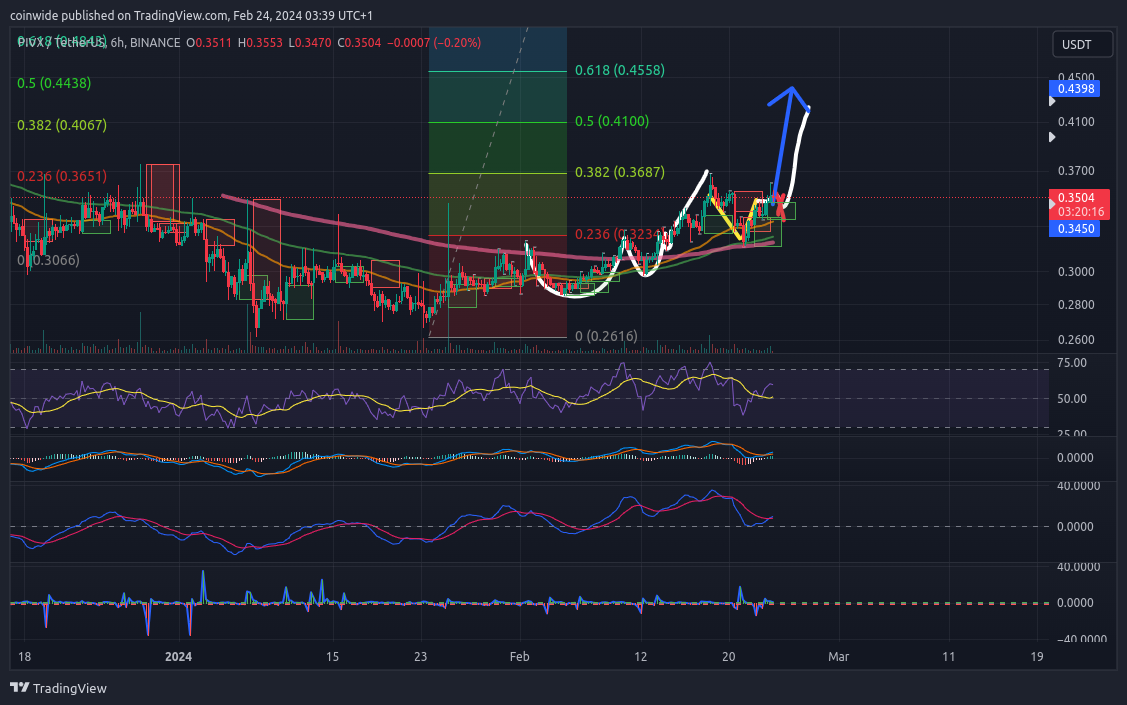Click 0.2600 on the price axis
The height and width of the screenshot is (705, 1127).
1076,339
